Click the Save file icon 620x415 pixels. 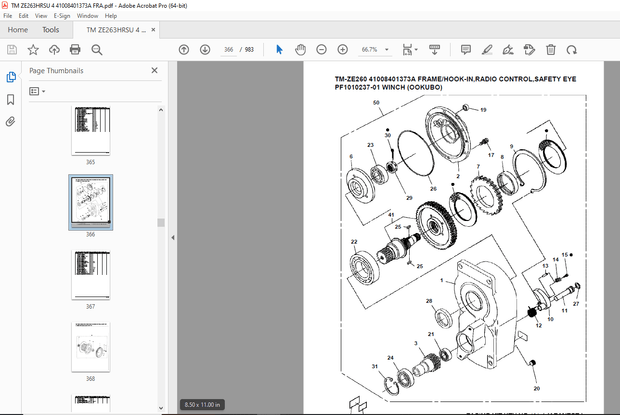(12, 49)
